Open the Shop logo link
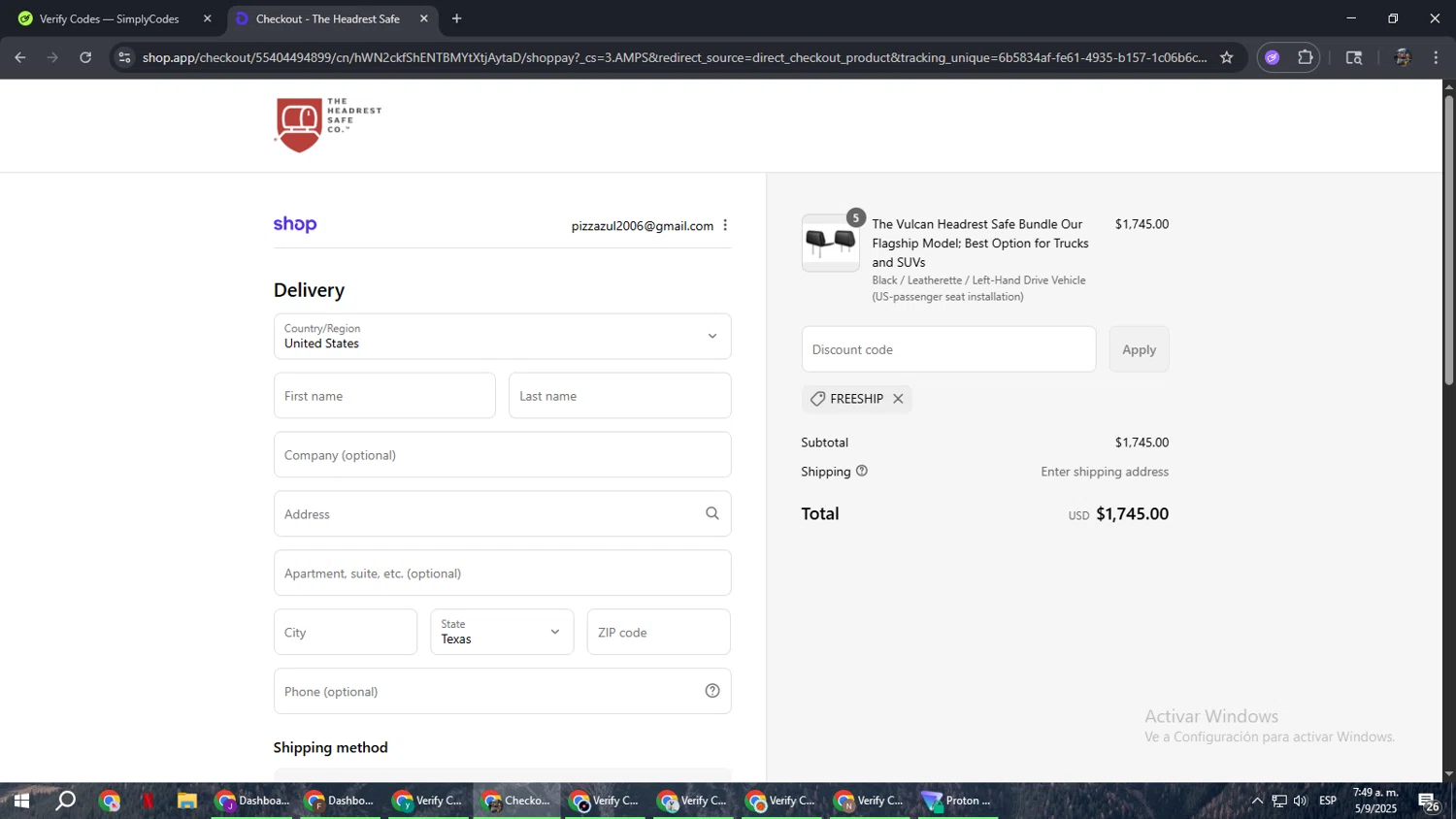1456x819 pixels. pos(295,225)
